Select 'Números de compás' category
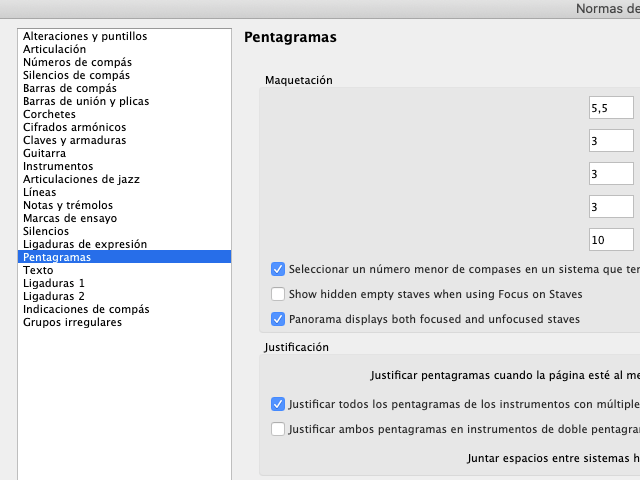640x480 pixels. (77, 62)
